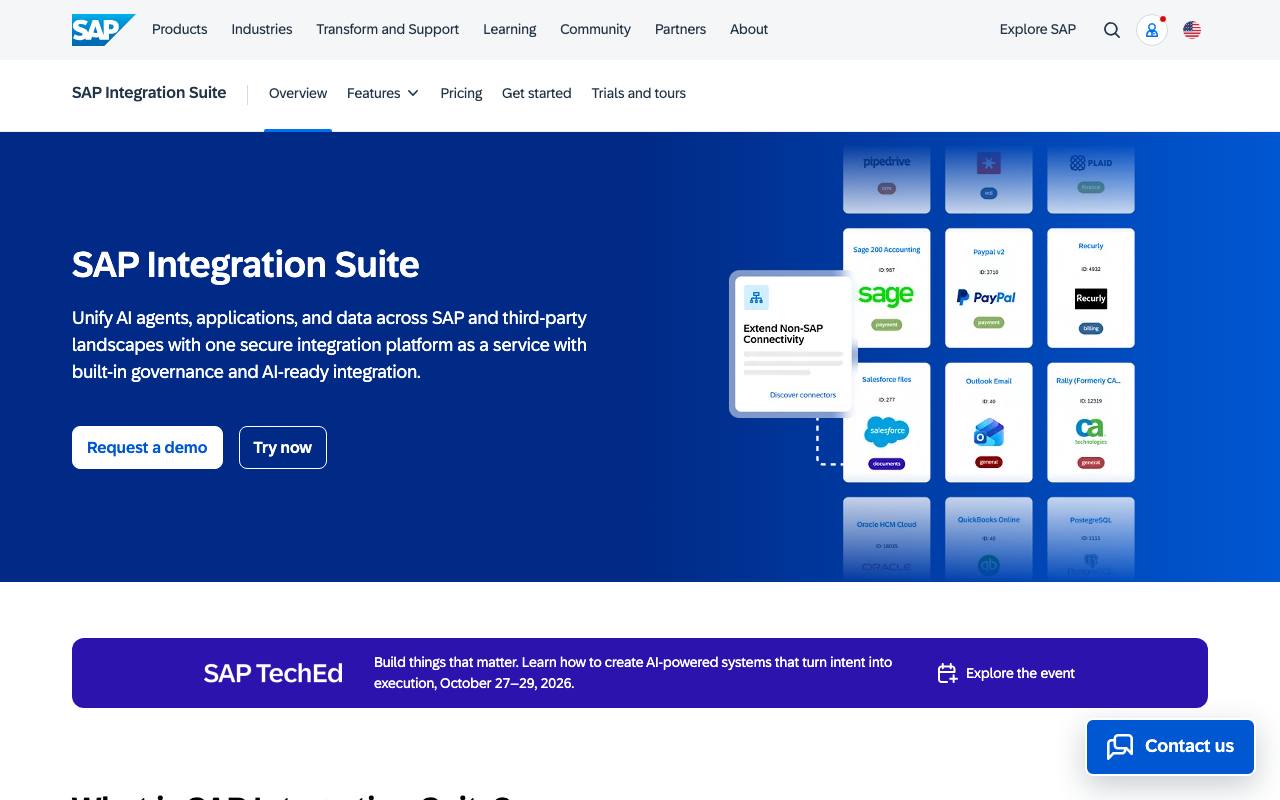Open the Community menu

[x=595, y=30]
